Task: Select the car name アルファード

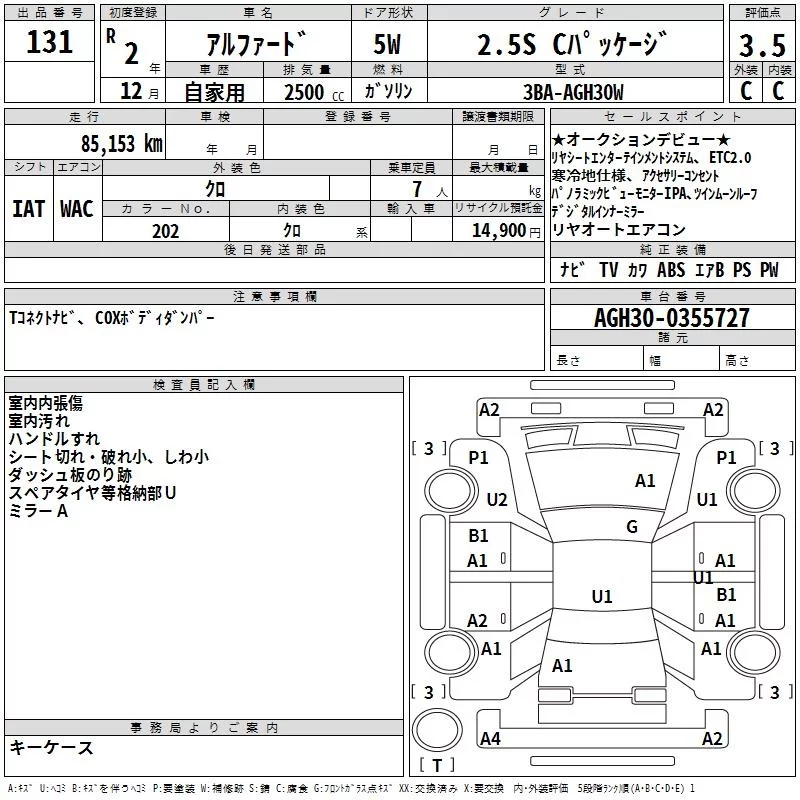Action: (x=257, y=43)
